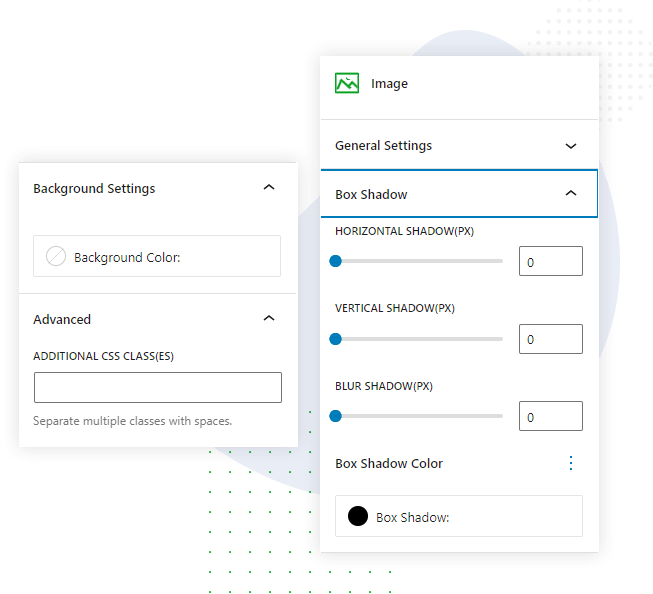The image size is (653, 594).
Task: Collapse the Advanced section chevron
Action: 269,318
